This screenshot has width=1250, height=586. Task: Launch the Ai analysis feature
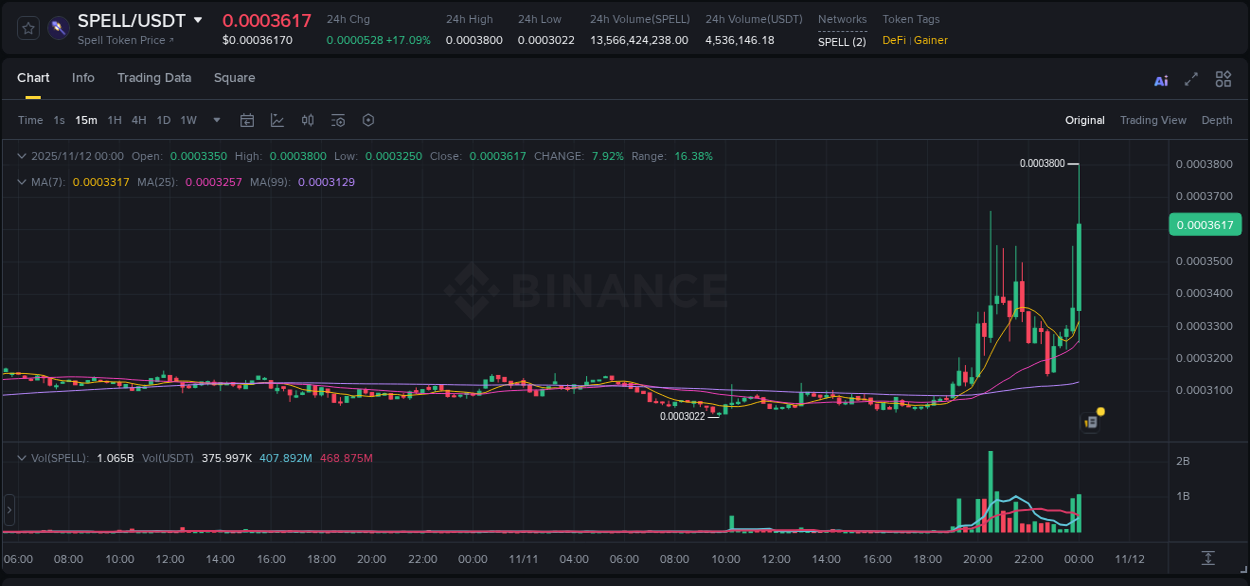pyautogui.click(x=1160, y=79)
